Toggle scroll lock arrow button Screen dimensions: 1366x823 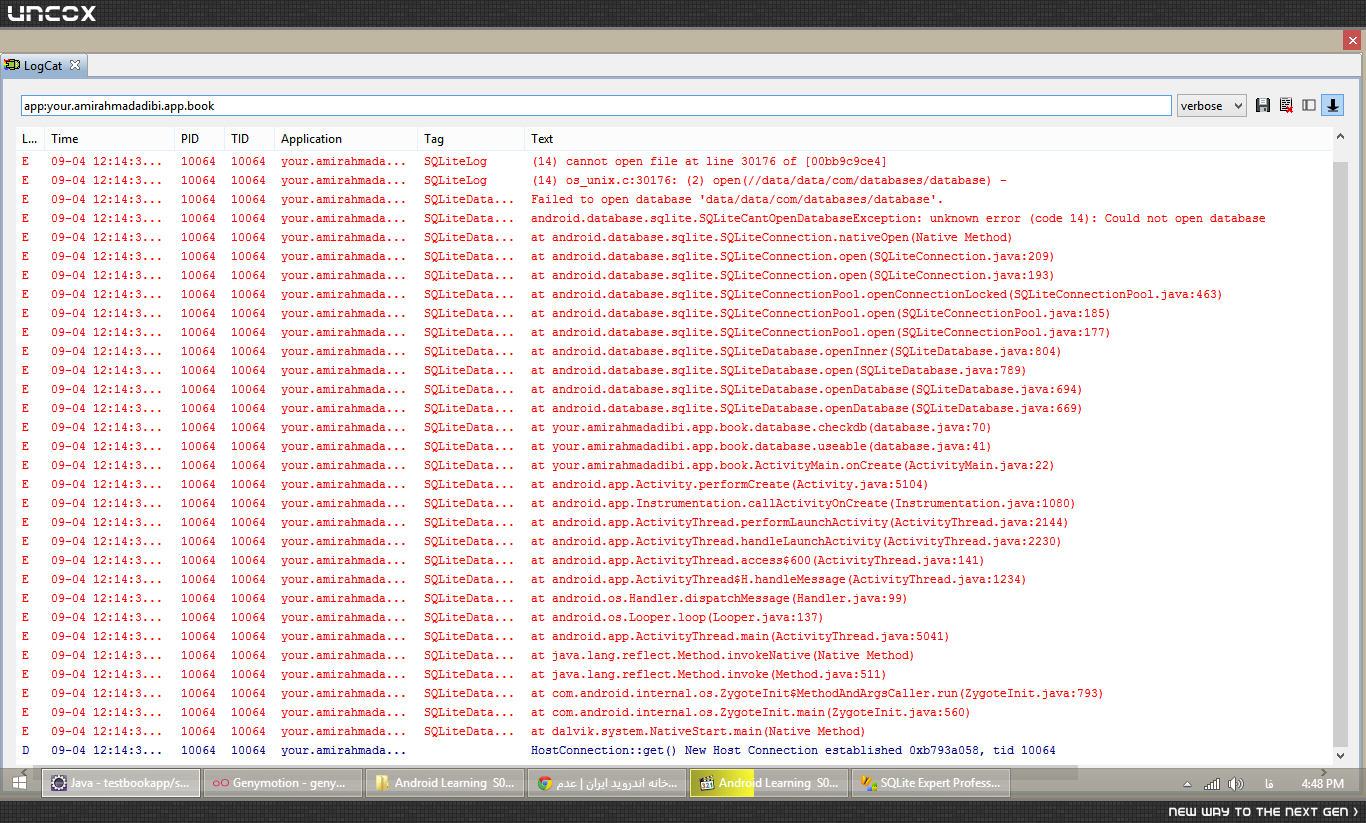[1332, 105]
